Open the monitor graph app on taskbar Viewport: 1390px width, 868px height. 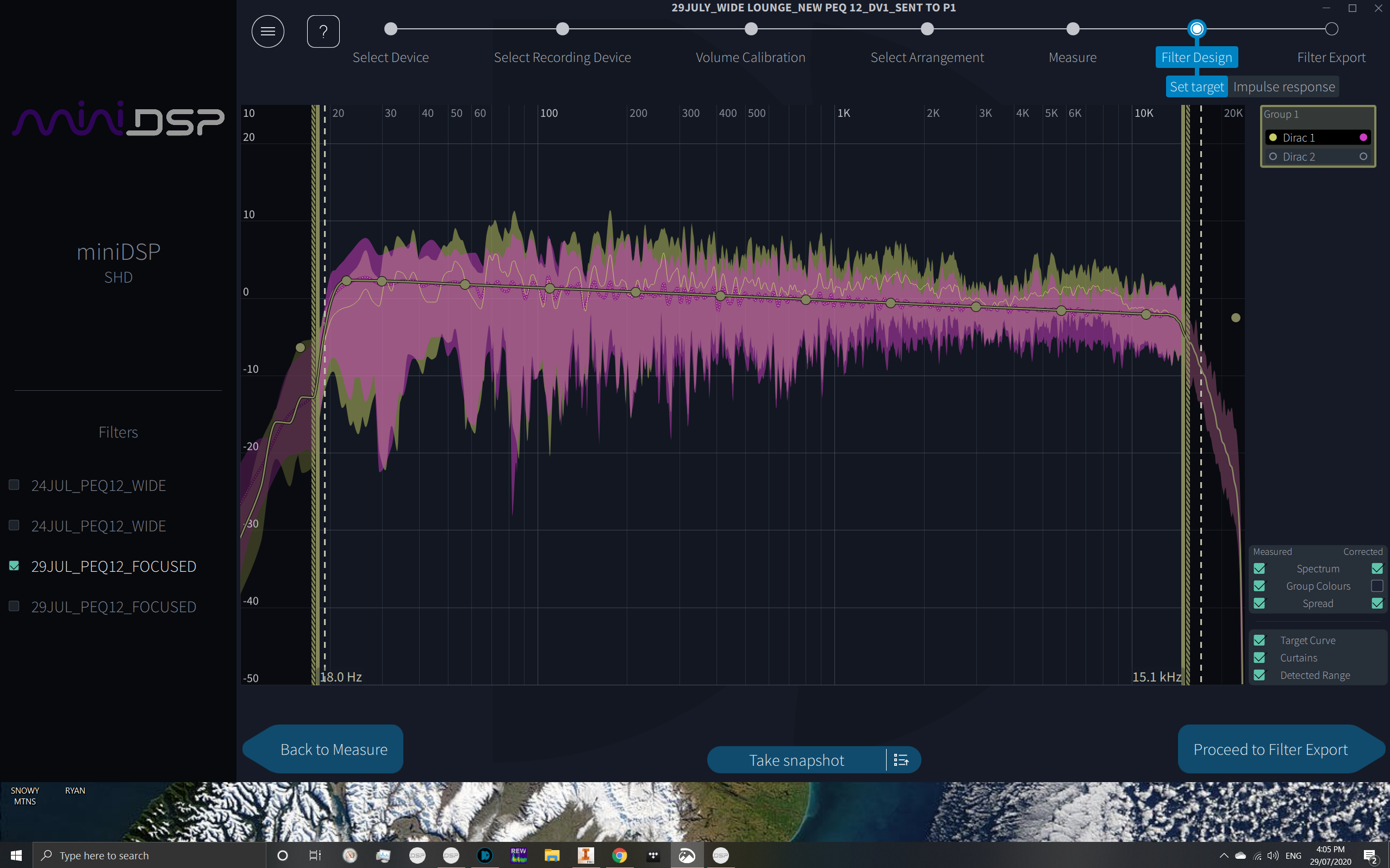tap(383, 855)
